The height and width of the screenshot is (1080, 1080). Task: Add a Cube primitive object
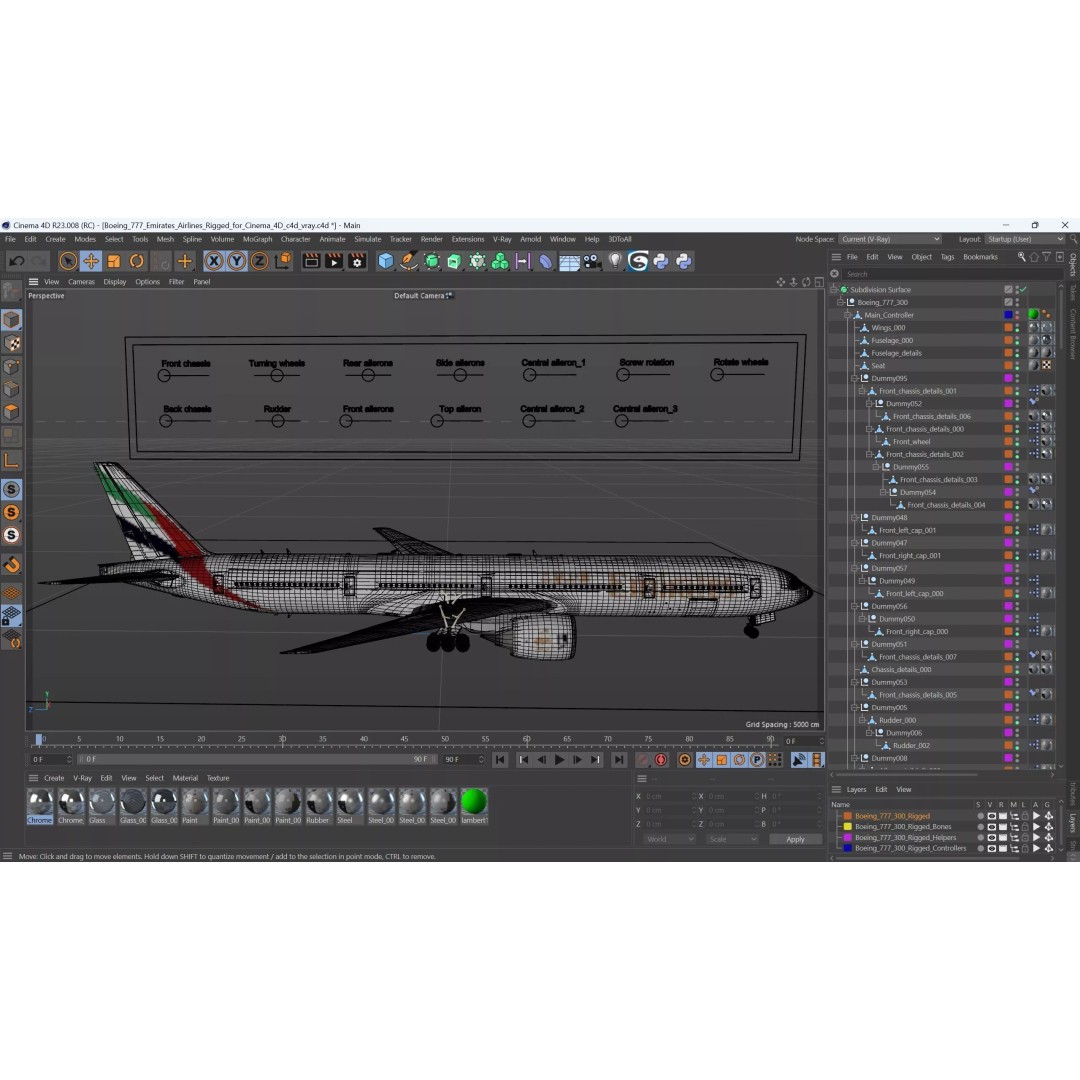pos(386,261)
